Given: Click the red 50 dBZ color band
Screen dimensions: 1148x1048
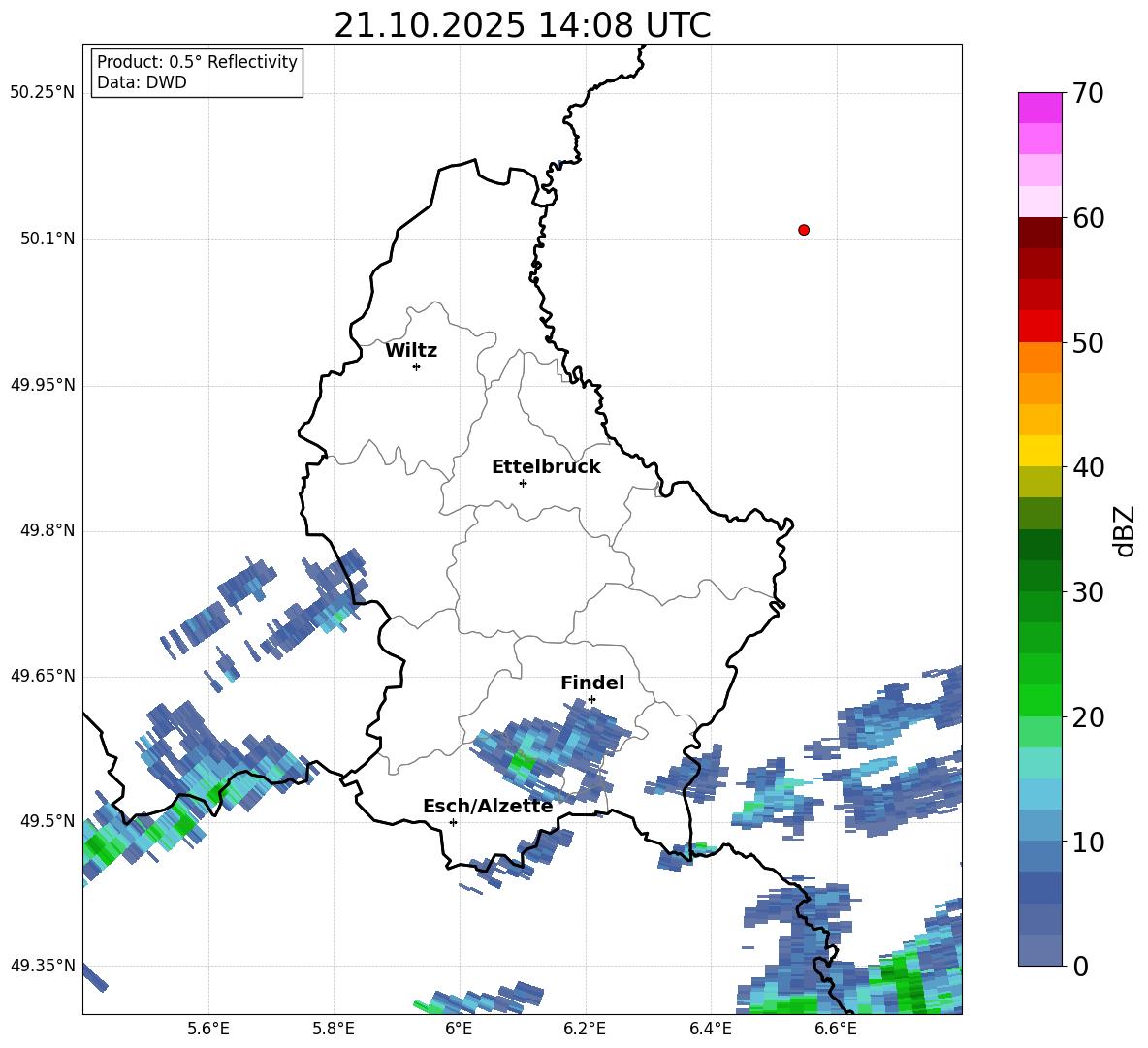Looking at the screenshot, I should tap(1039, 326).
